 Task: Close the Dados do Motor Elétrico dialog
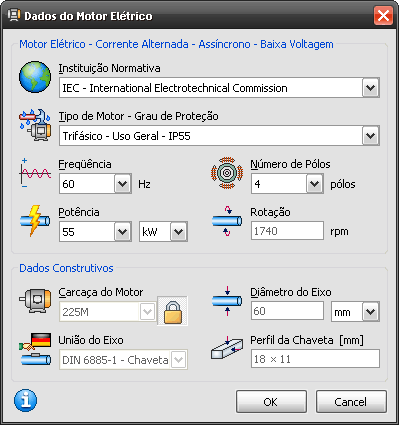point(383,16)
